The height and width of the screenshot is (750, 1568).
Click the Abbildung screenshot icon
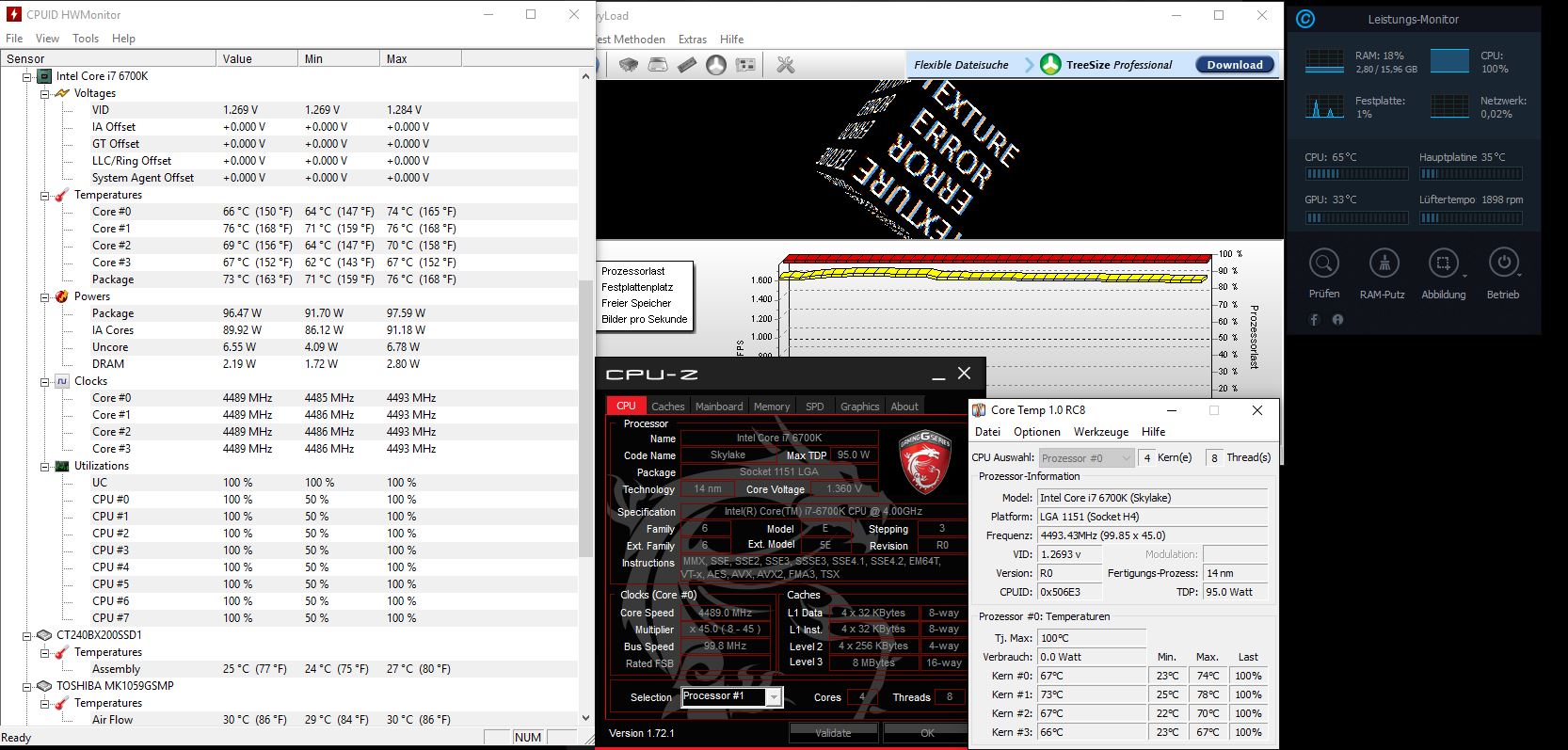click(x=1443, y=263)
